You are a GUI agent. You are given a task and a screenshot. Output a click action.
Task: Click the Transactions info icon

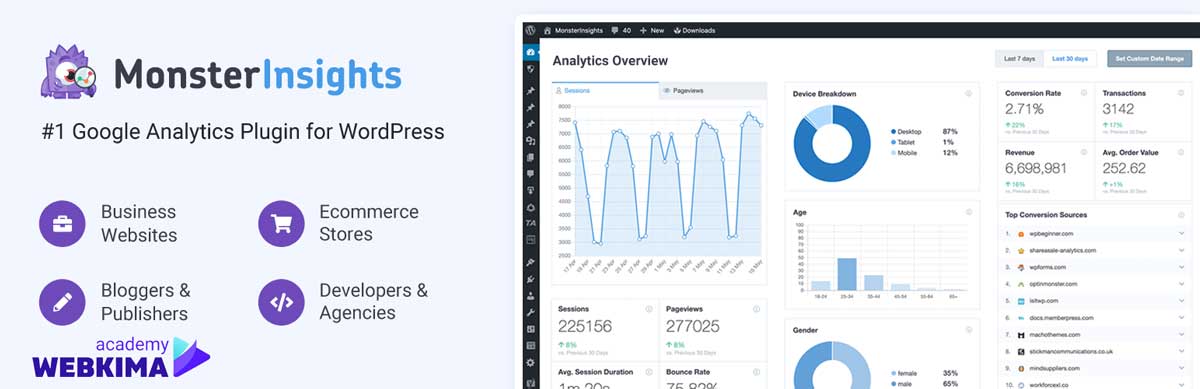coord(1180,93)
